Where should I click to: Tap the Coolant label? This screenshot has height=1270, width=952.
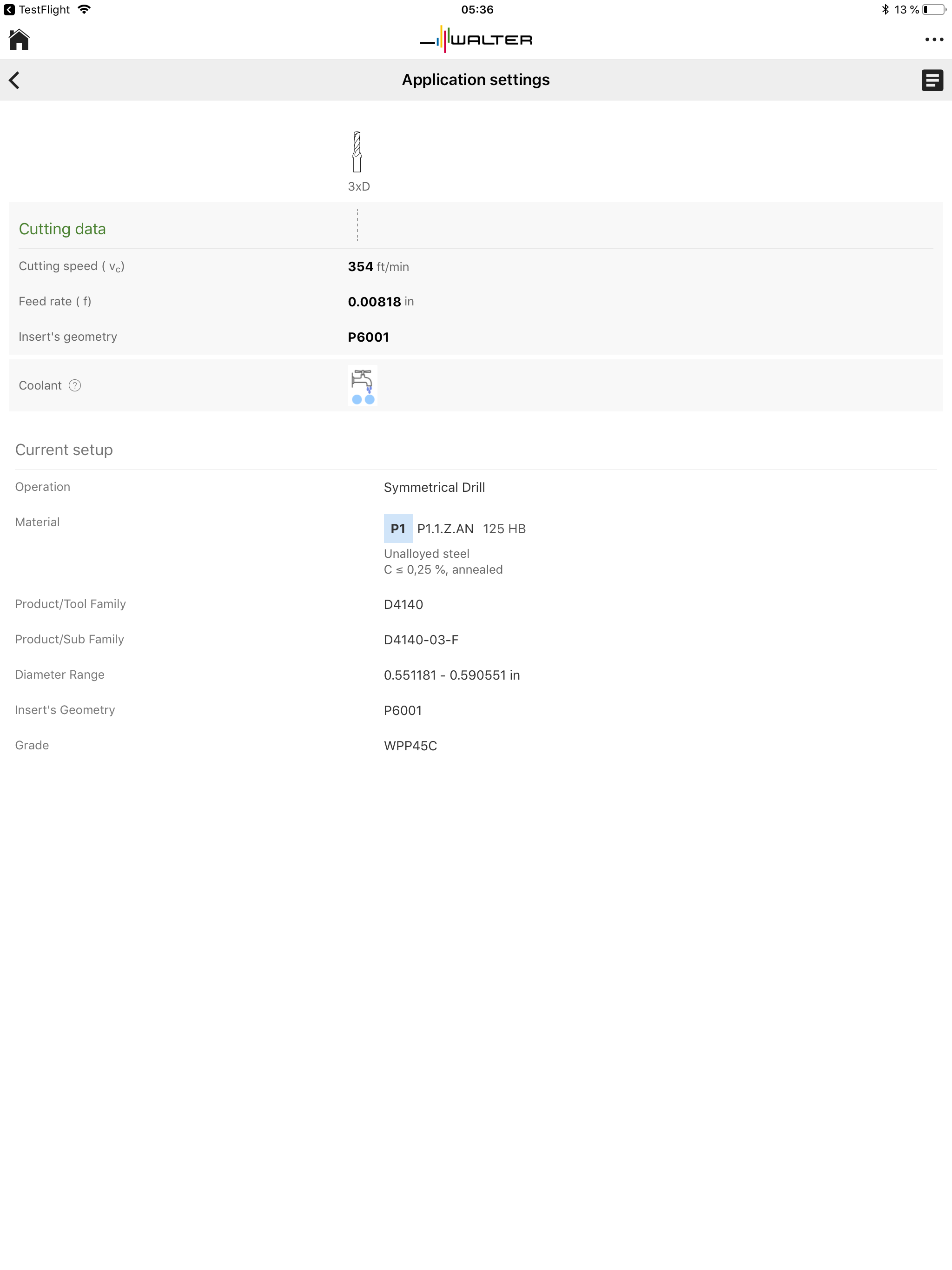[x=40, y=385]
